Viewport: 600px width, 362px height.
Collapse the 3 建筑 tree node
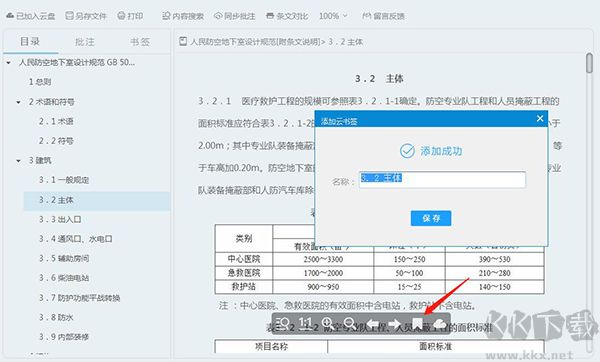point(18,161)
